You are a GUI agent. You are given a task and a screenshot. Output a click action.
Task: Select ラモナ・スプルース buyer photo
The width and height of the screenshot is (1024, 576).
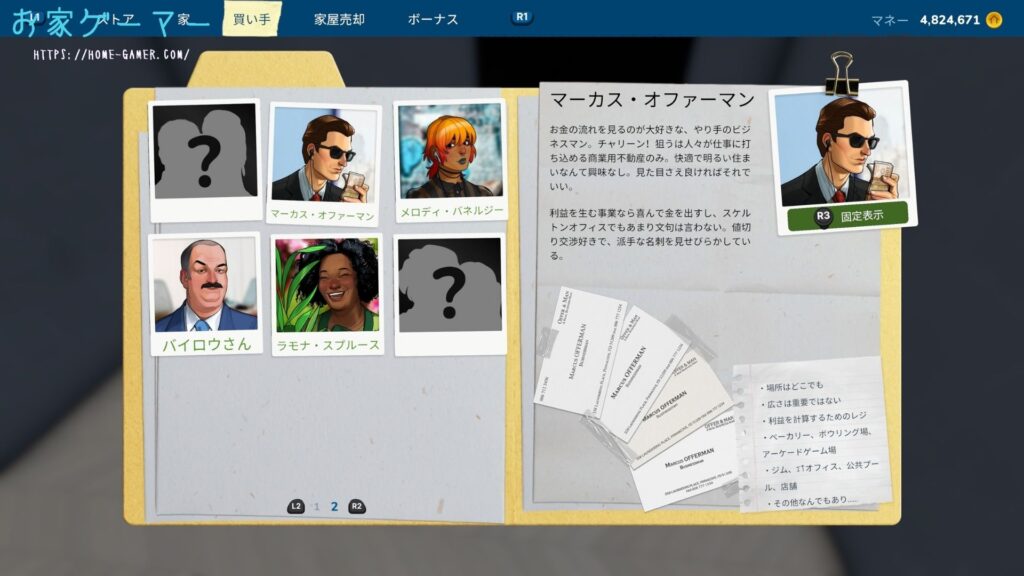click(x=327, y=295)
